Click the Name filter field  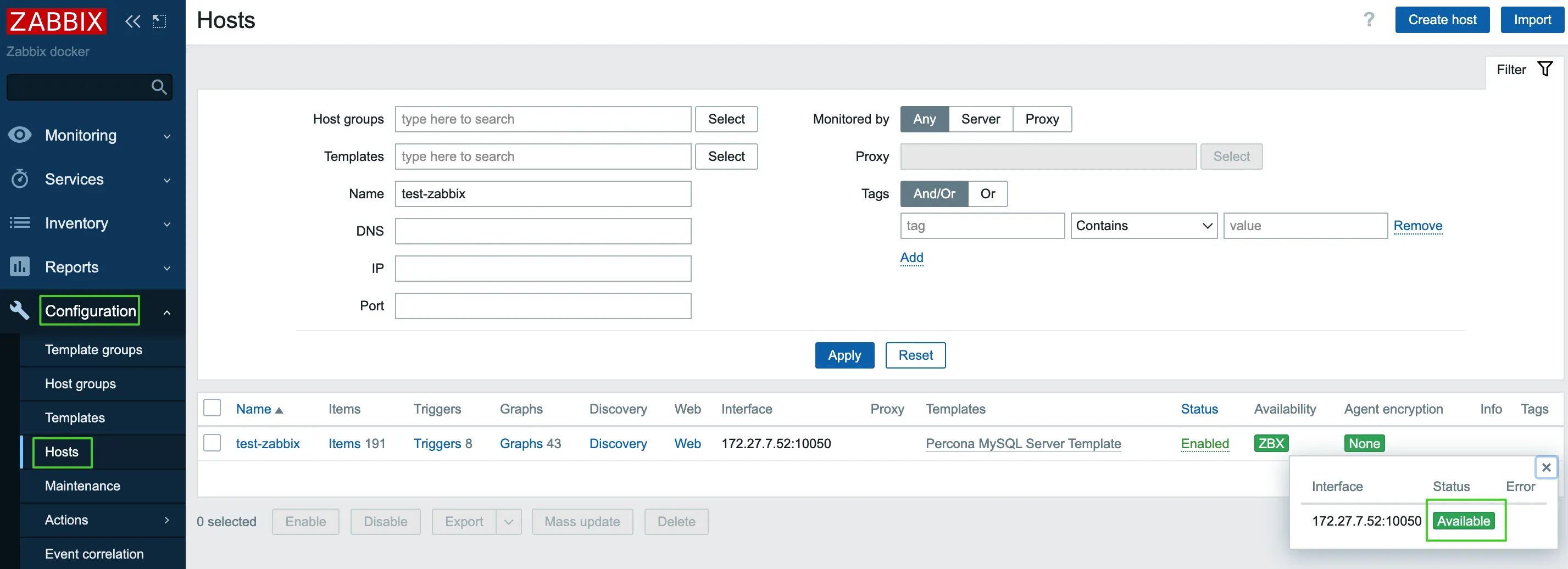[542, 193]
